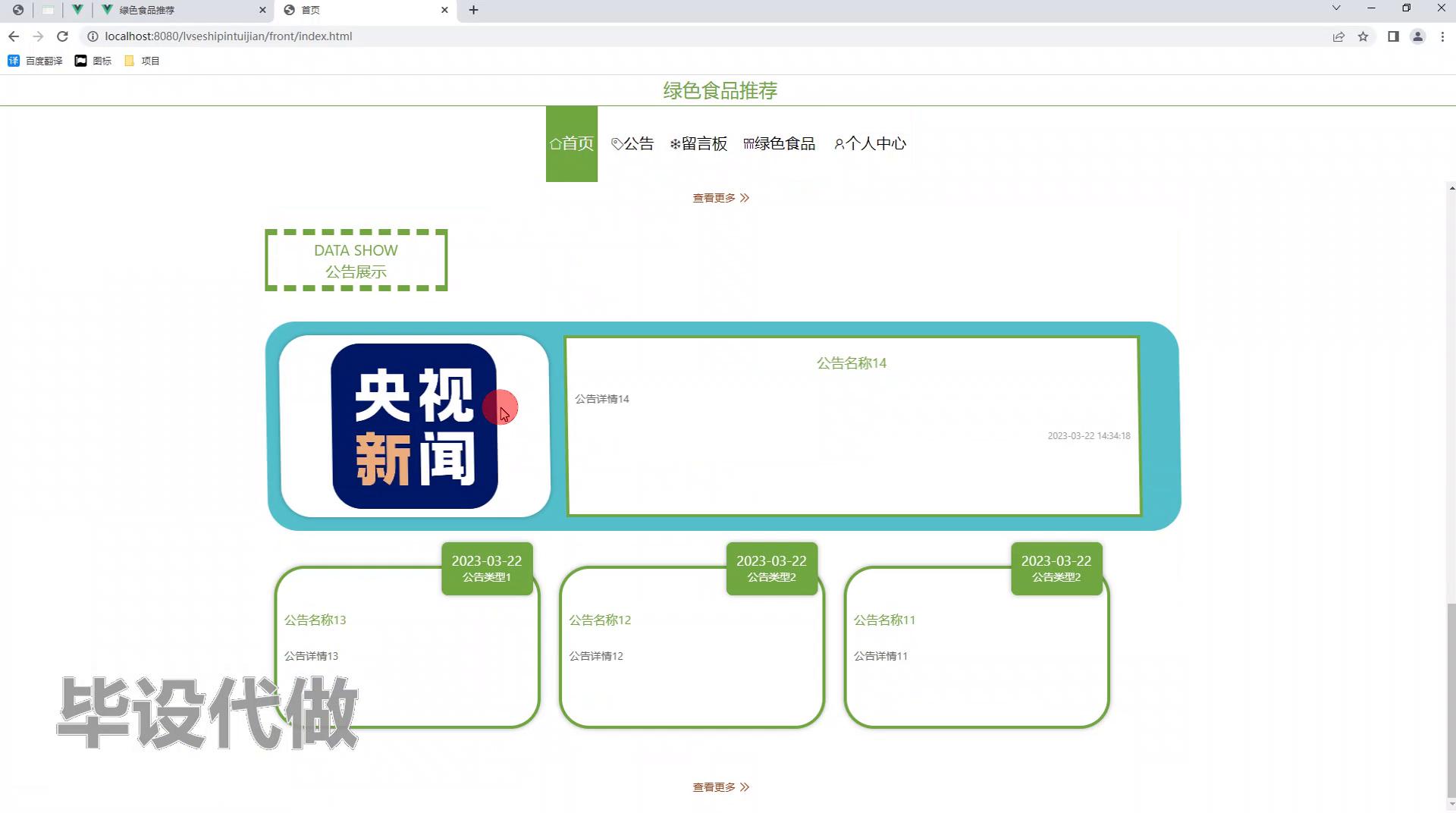Click the 公告详情13 text
Viewport: 1456px width, 813px height.
coord(312,656)
